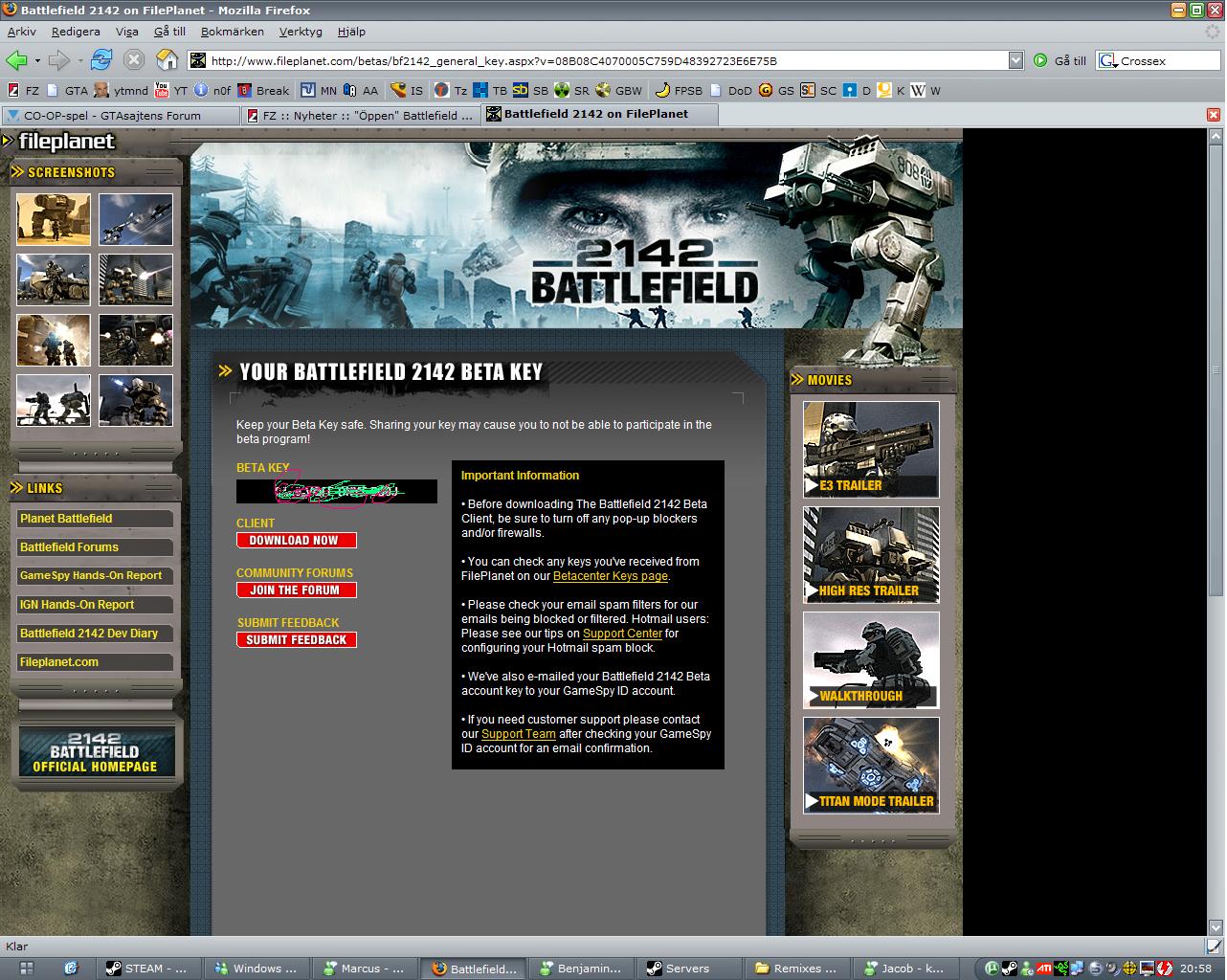Open the IS bookmark
The height and width of the screenshot is (980, 1227).
click(407, 91)
